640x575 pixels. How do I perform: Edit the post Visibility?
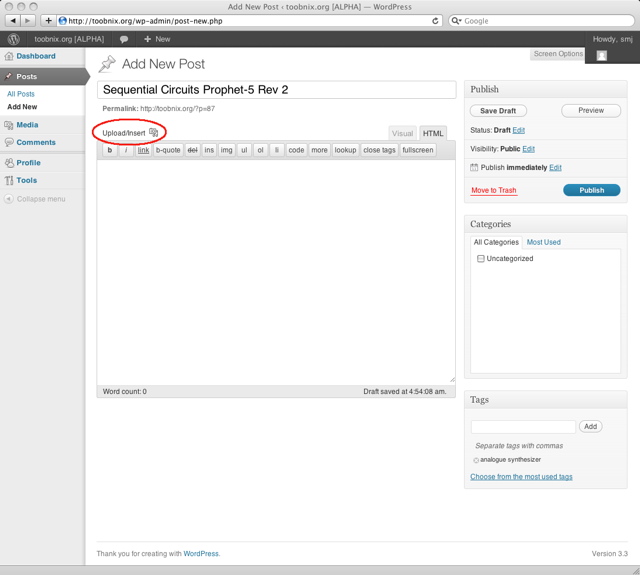(x=528, y=149)
